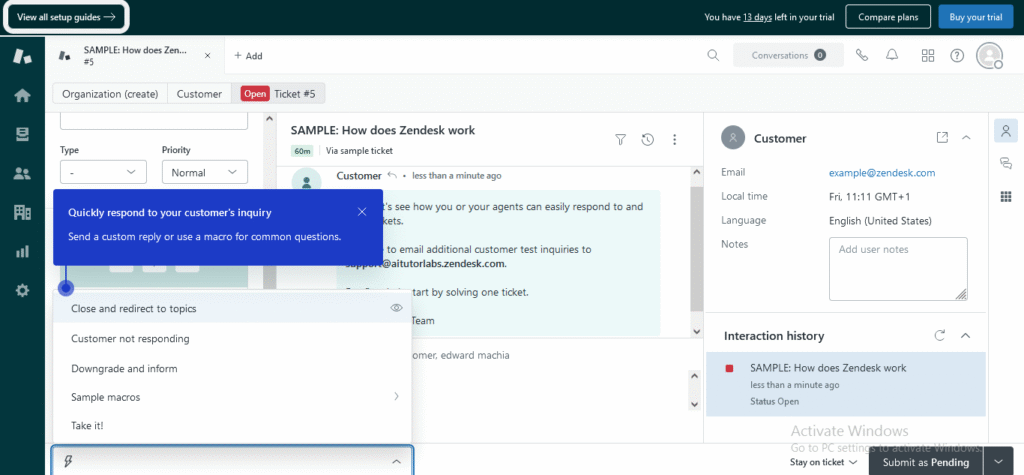Click the search magnifier icon
Viewport: 1024px width, 475px height.
point(713,56)
